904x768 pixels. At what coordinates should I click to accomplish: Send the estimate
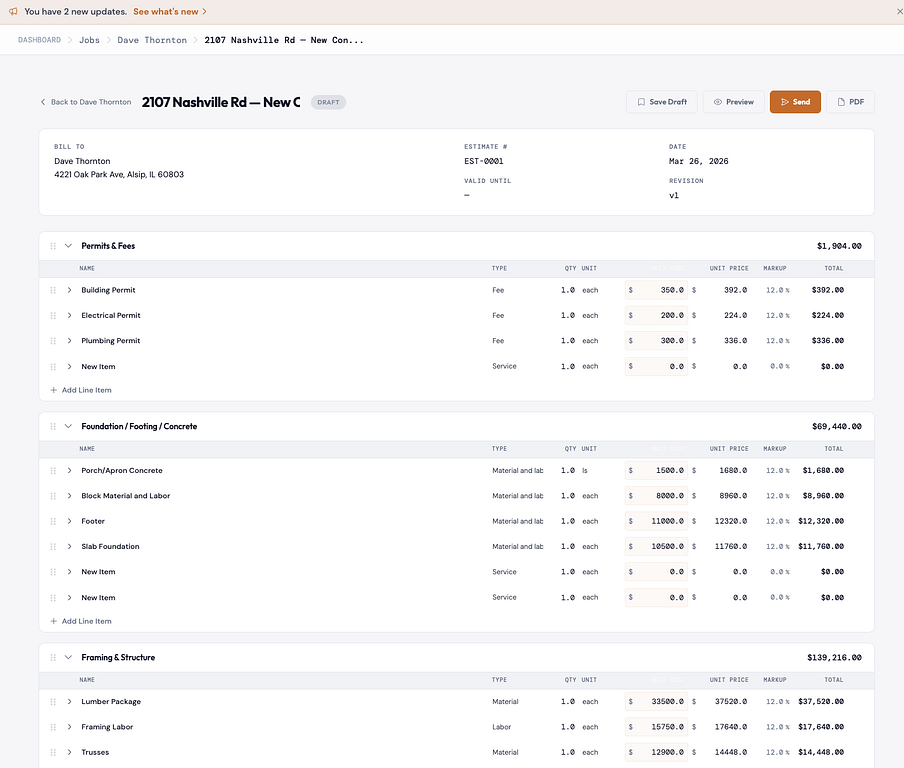click(x=795, y=102)
